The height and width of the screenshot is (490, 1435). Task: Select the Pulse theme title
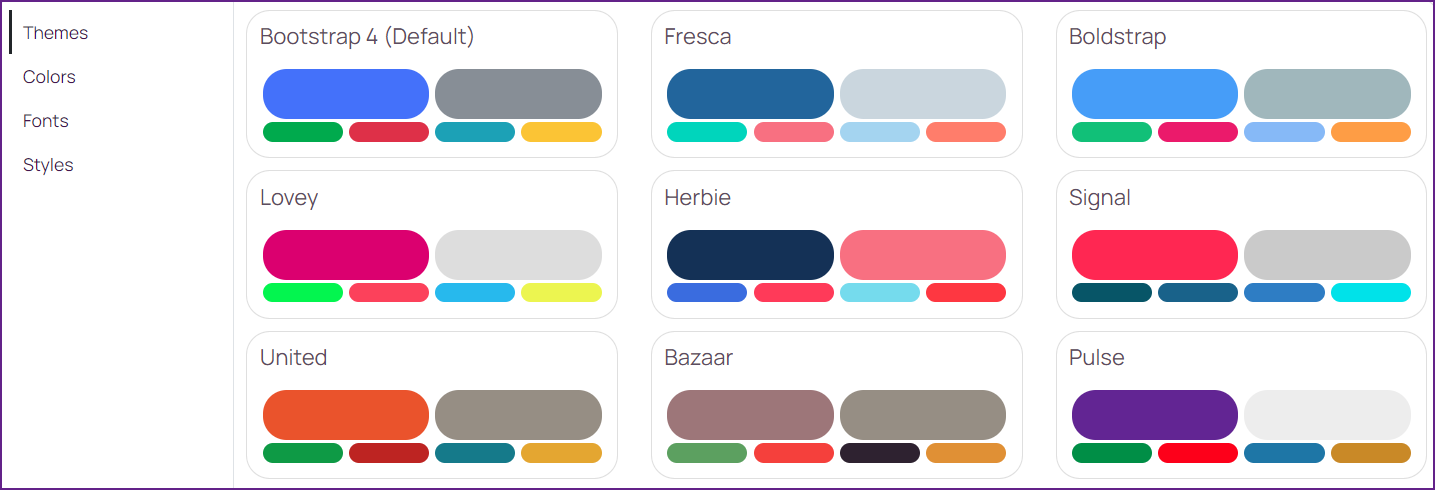(x=1097, y=358)
